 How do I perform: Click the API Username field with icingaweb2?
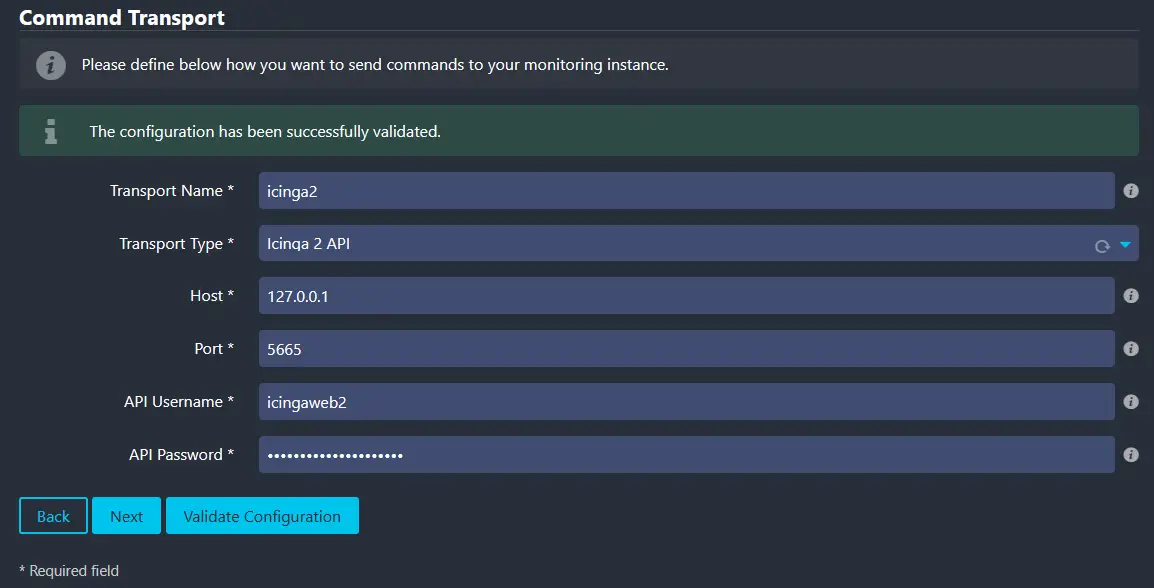pos(685,402)
